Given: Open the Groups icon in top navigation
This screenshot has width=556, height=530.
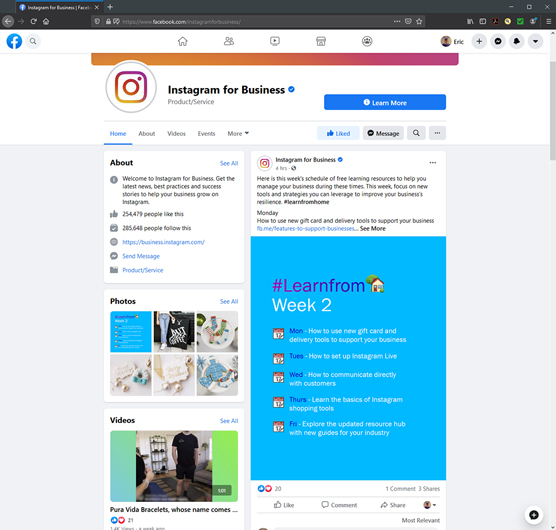Looking at the screenshot, I should click(x=367, y=41).
